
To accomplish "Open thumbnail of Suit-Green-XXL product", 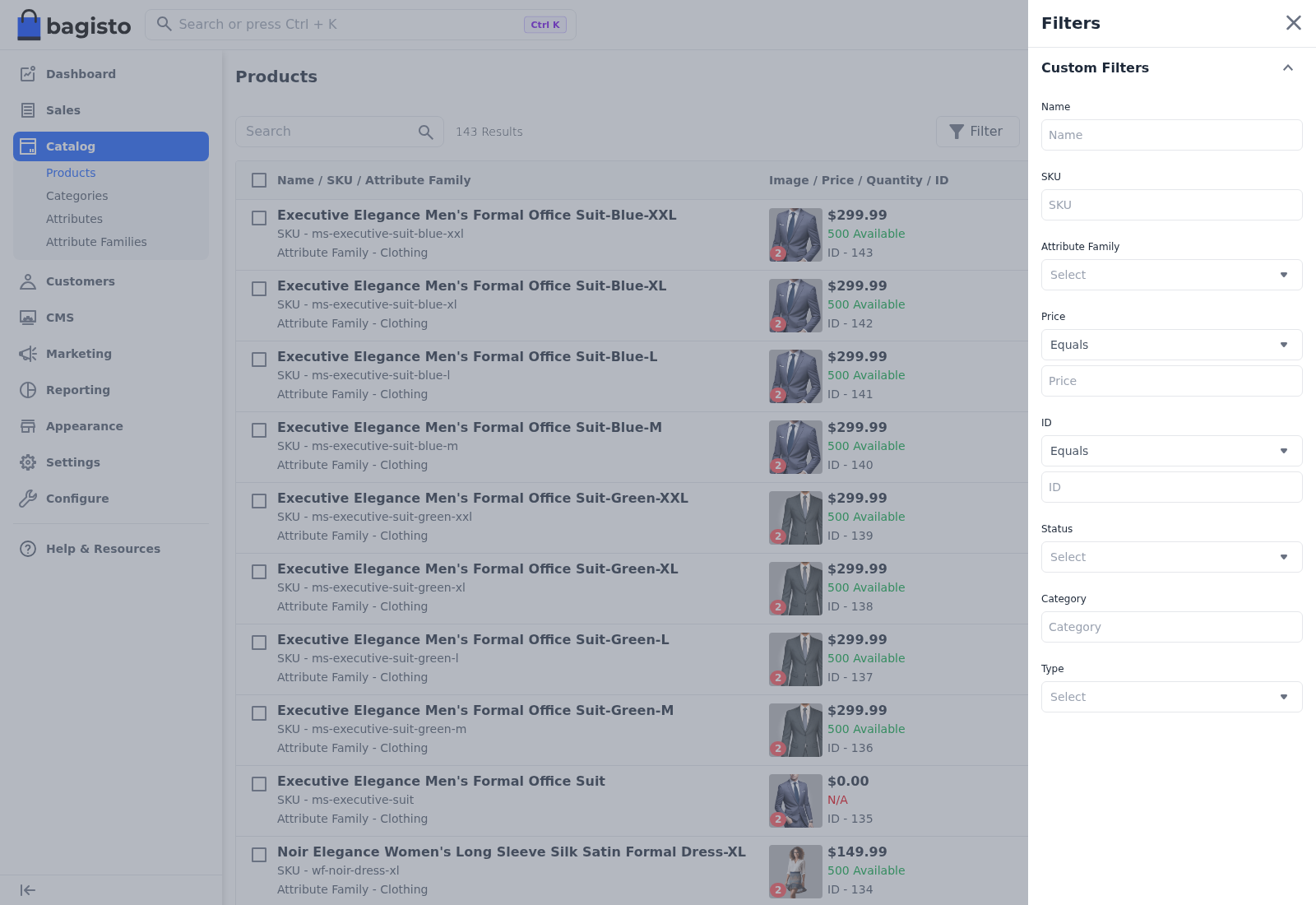I will click(x=795, y=517).
